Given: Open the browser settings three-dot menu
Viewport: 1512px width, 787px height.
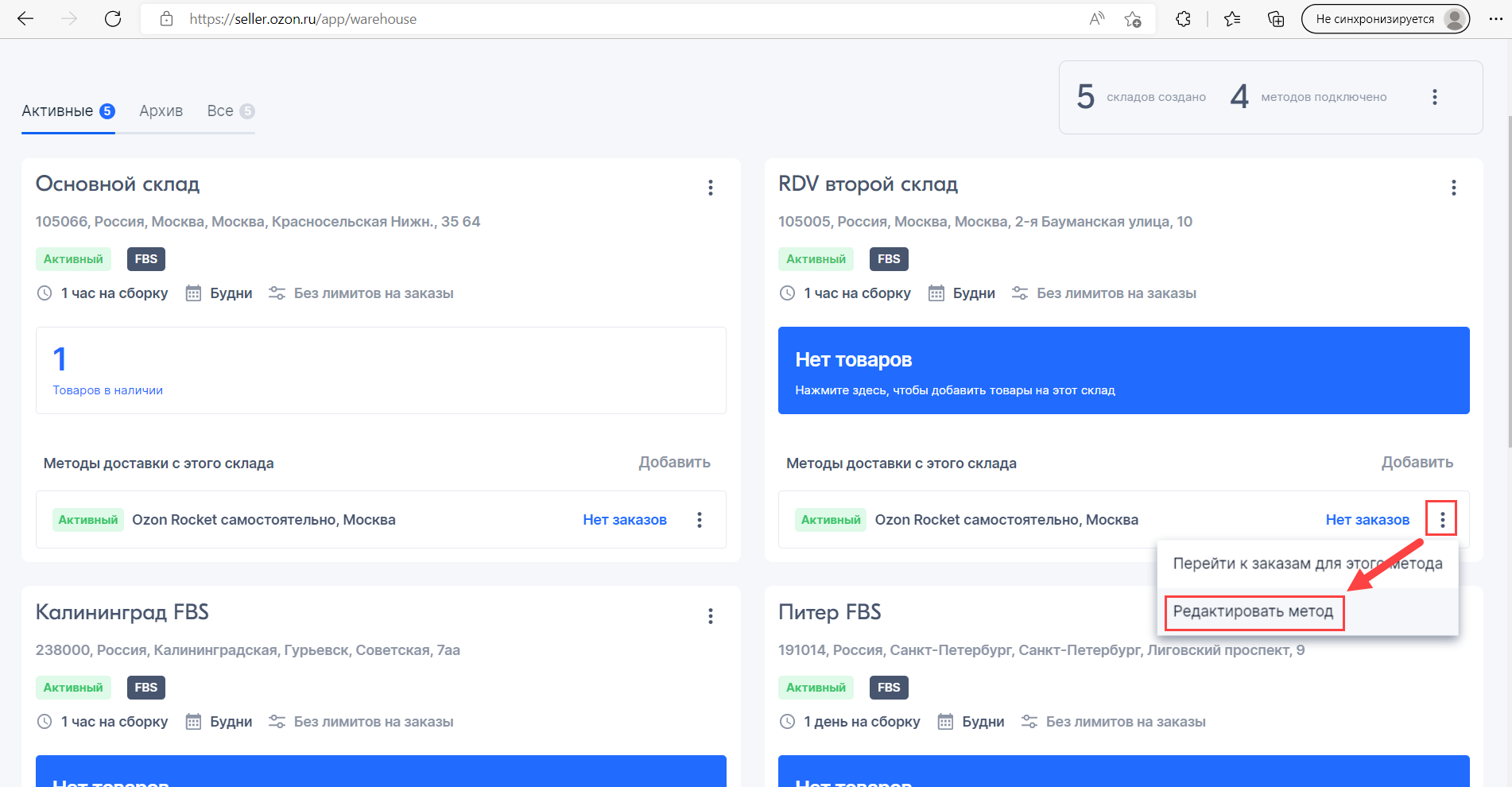Looking at the screenshot, I should pos(1495,19).
